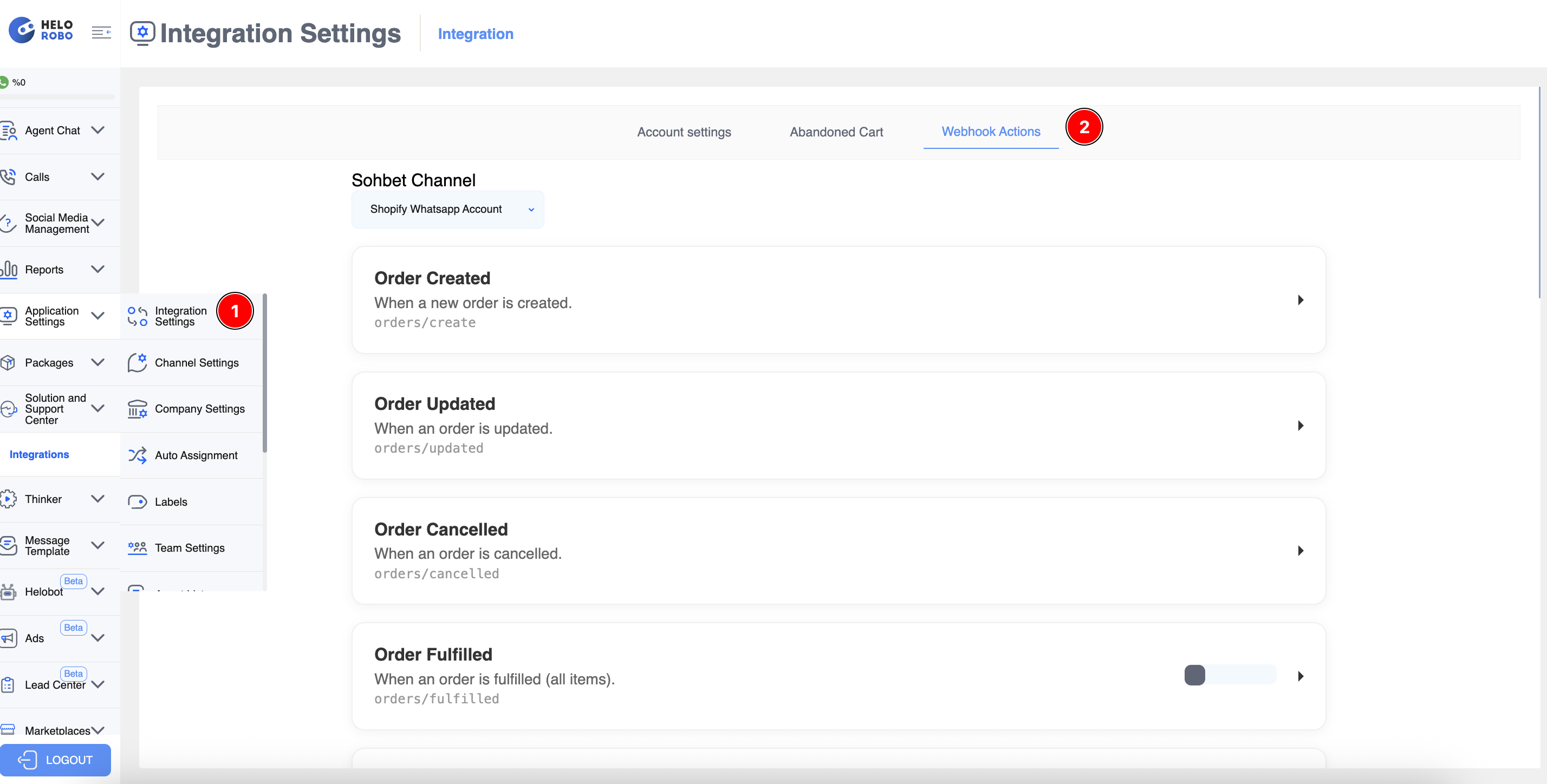This screenshot has width=1547, height=784.
Task: Collapse the sidebar with the hamburger icon
Action: coord(101,32)
